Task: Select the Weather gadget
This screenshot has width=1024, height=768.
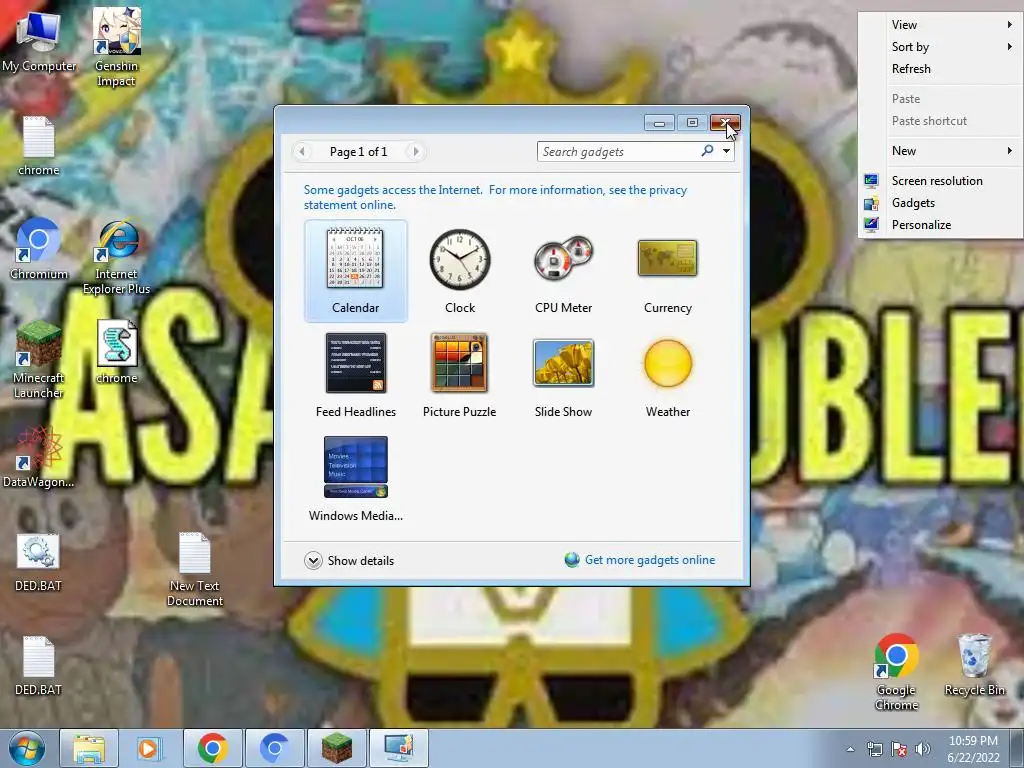Action: [x=667, y=375]
